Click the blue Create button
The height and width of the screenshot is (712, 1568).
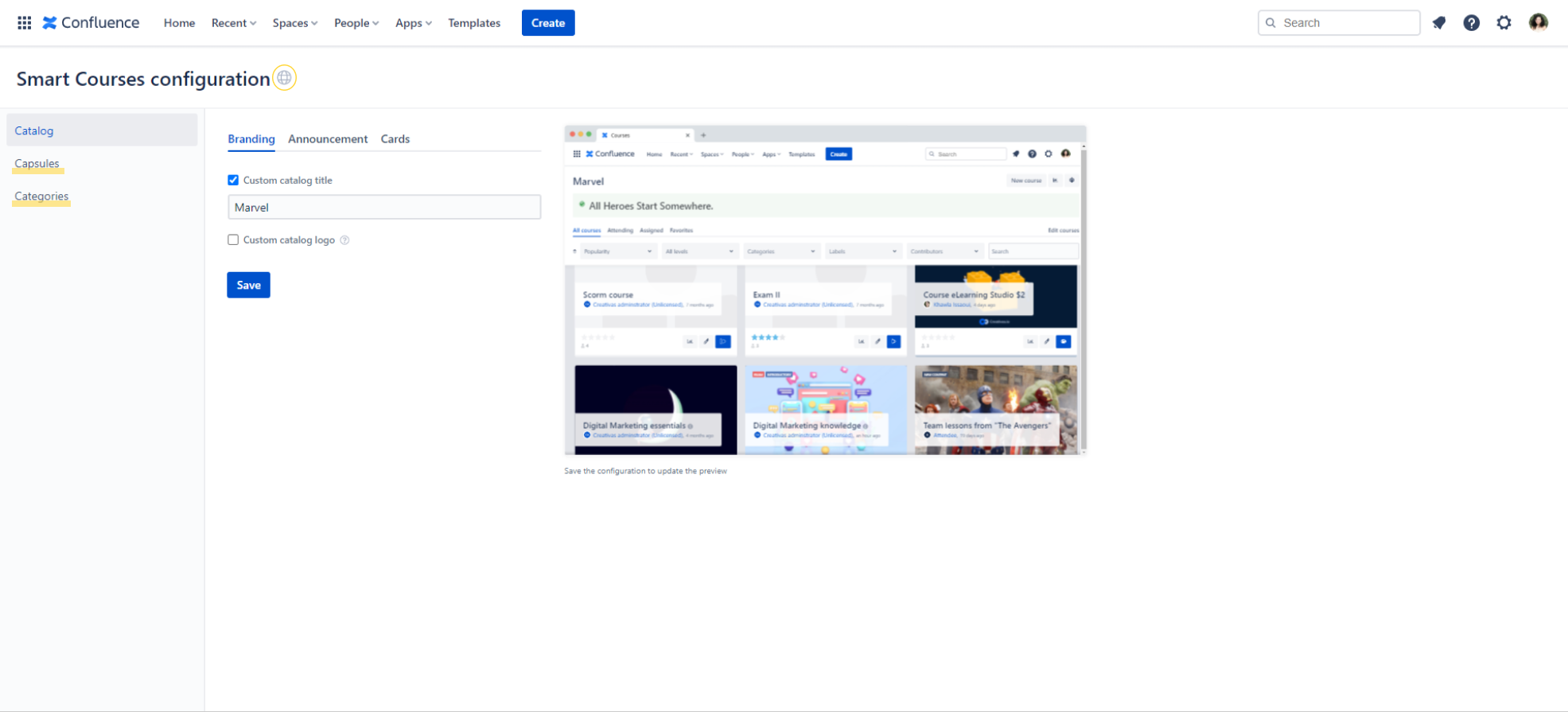(x=548, y=23)
